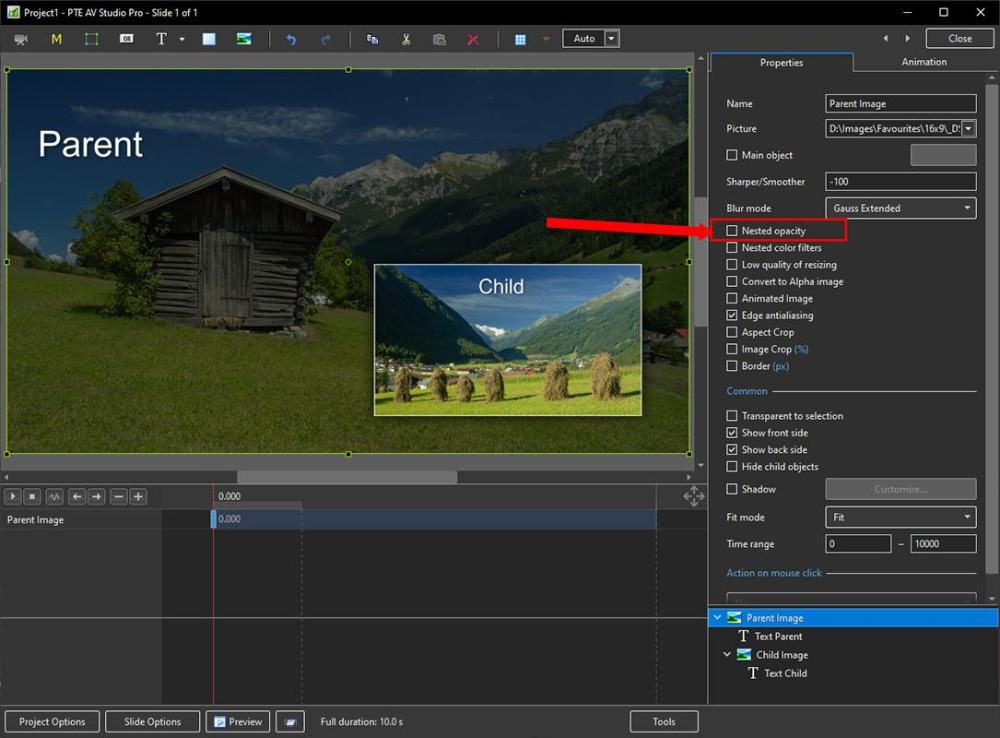The image size is (1000, 738).
Task: Click the red X Delete icon
Action: pyautogui.click(x=473, y=39)
